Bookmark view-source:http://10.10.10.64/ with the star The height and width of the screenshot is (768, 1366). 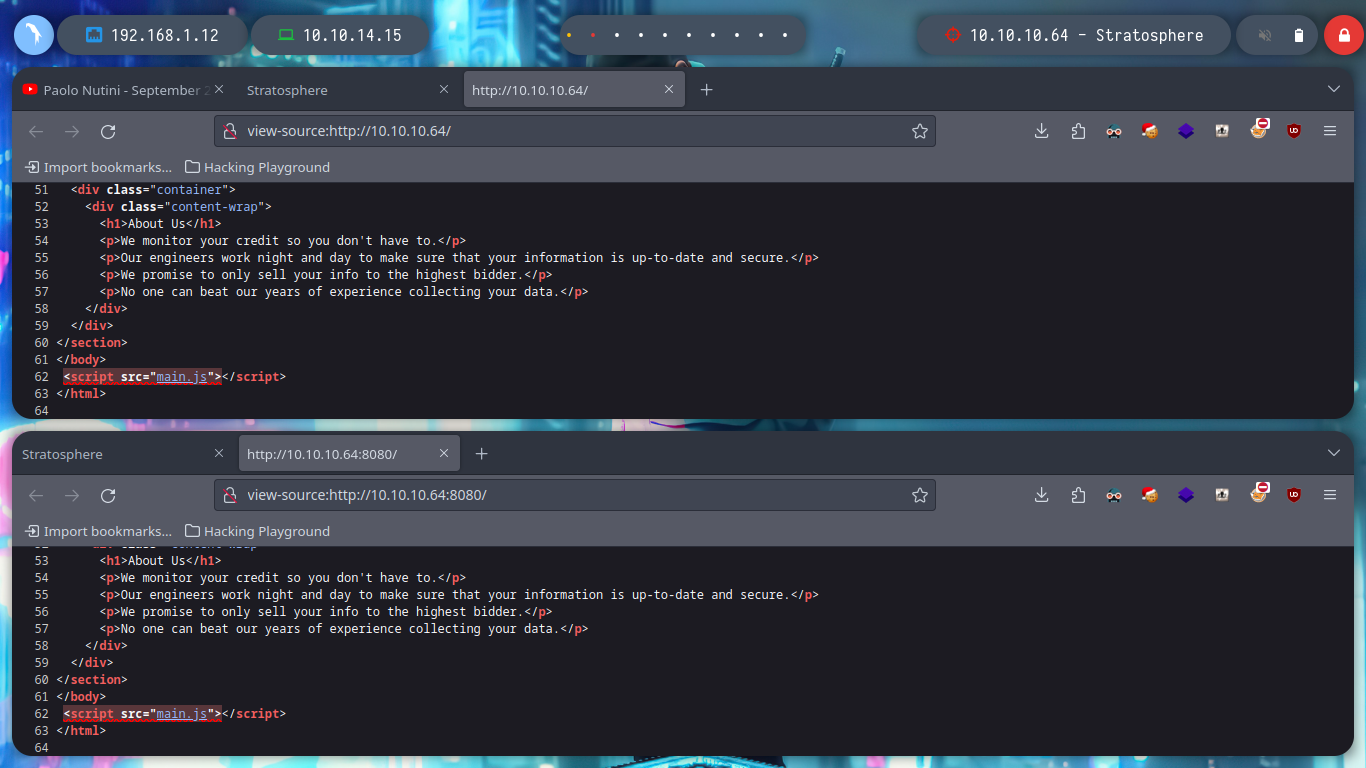click(x=919, y=131)
